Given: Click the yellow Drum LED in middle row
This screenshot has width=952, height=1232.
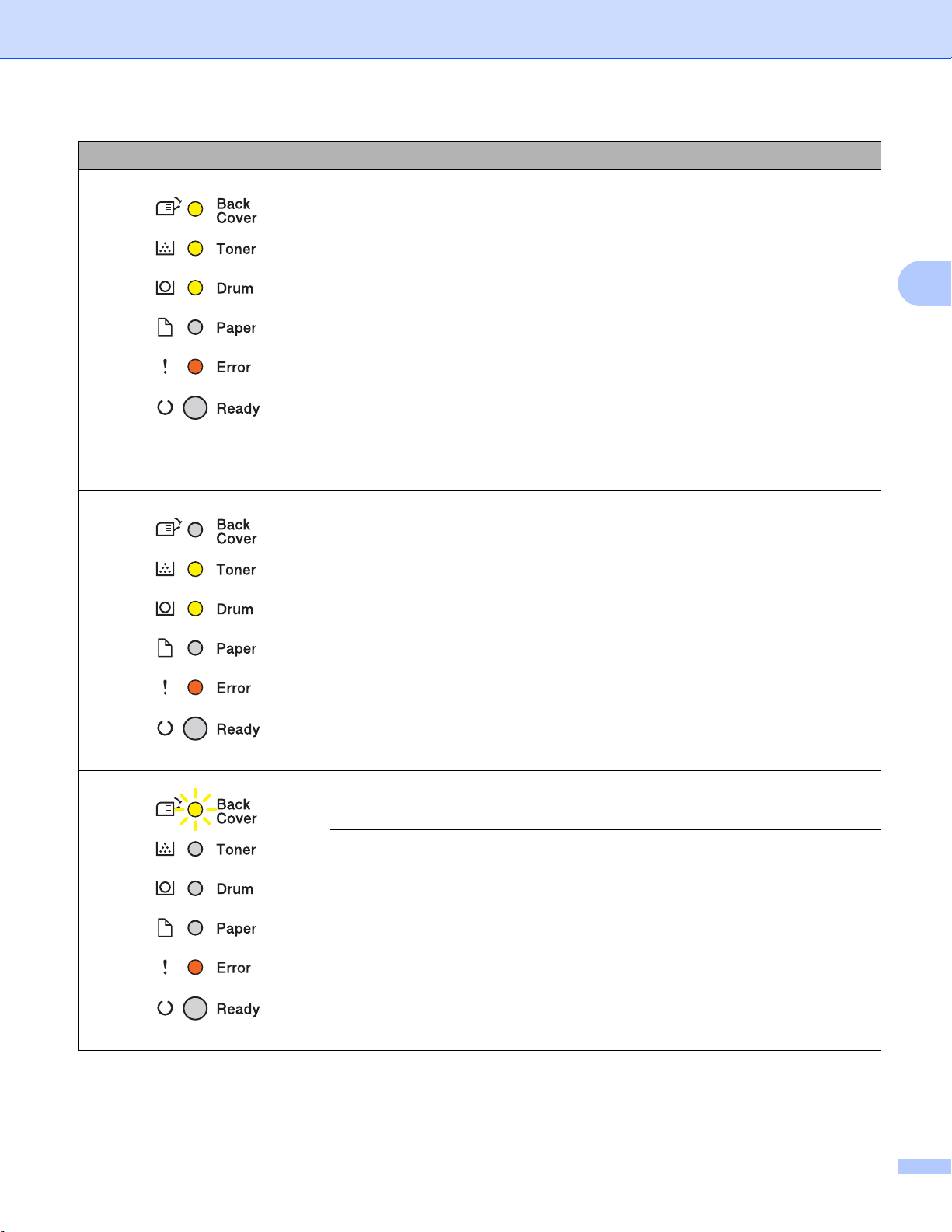Looking at the screenshot, I should click(x=196, y=609).
